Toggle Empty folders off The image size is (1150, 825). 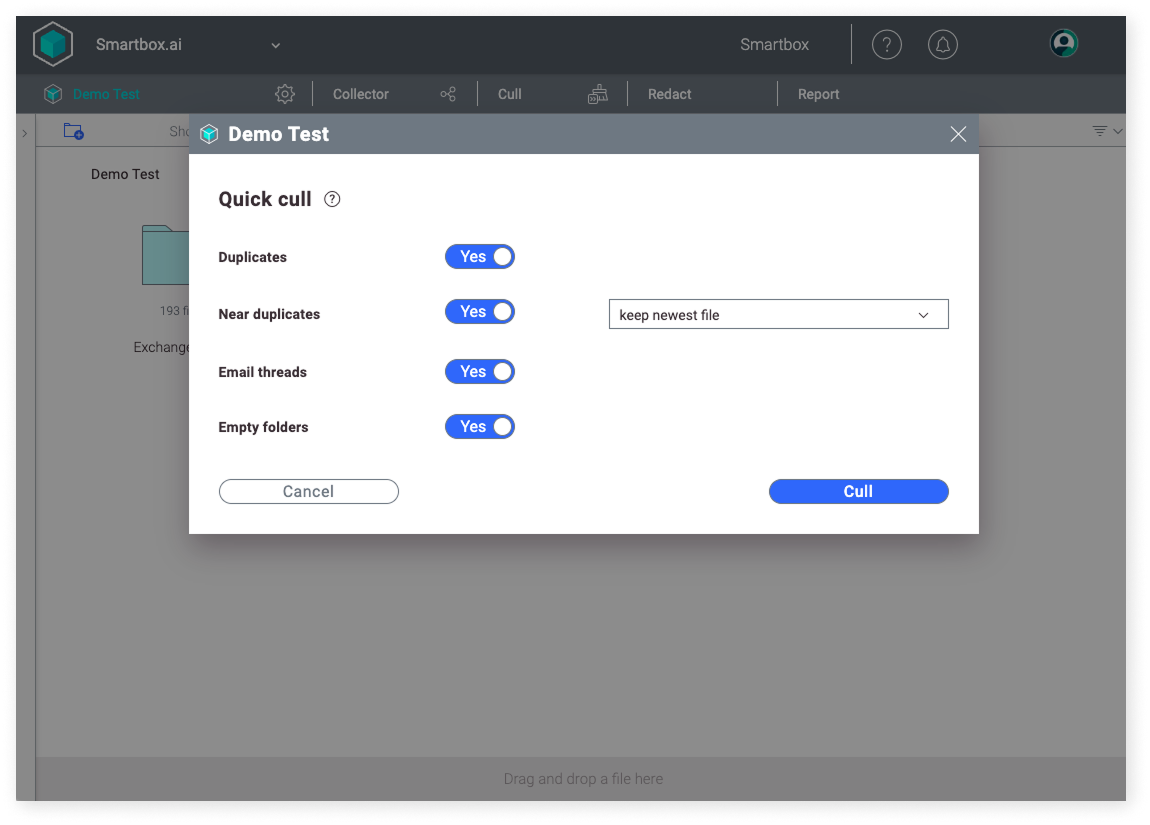tap(479, 426)
